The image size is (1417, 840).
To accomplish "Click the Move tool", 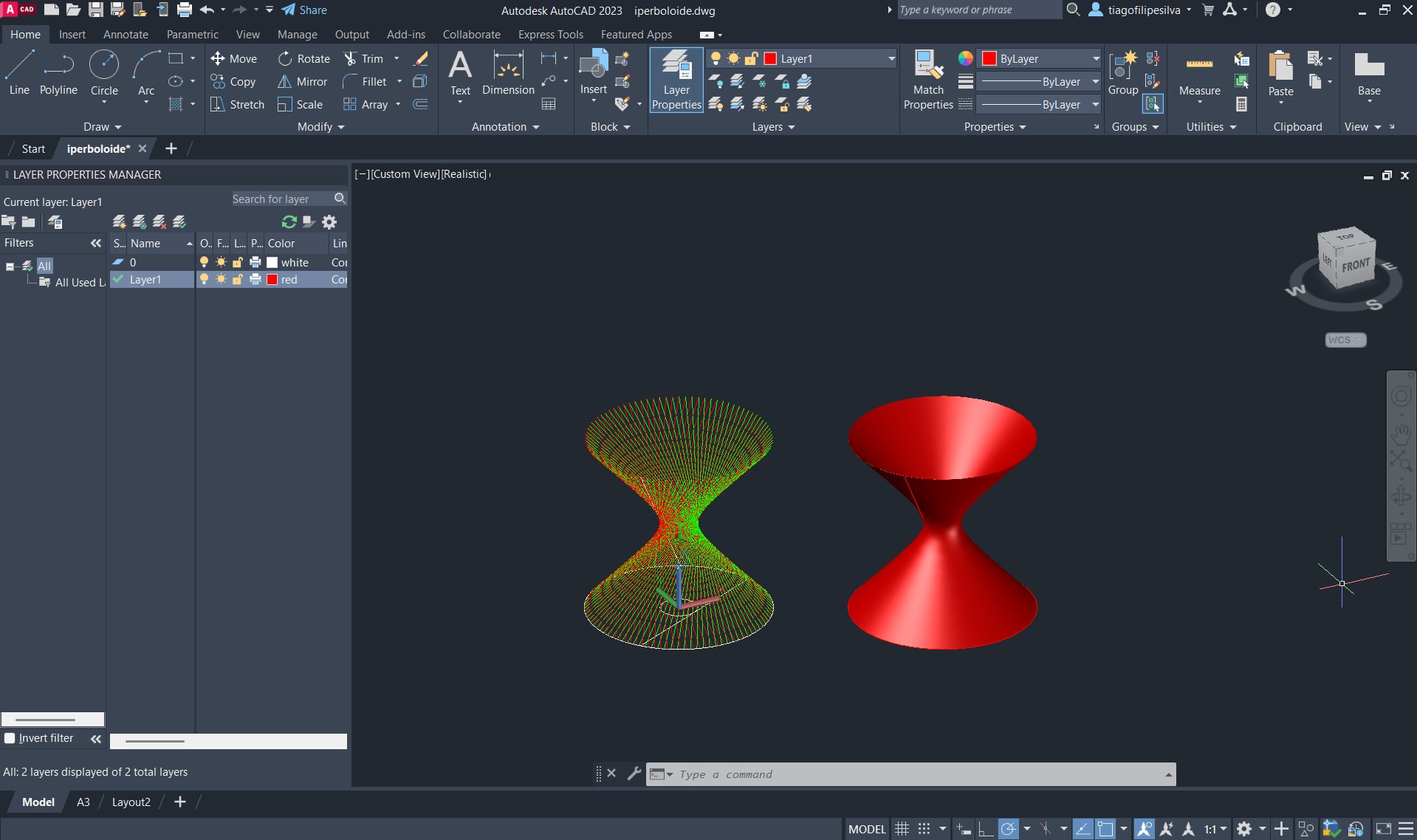I will click(x=233, y=58).
